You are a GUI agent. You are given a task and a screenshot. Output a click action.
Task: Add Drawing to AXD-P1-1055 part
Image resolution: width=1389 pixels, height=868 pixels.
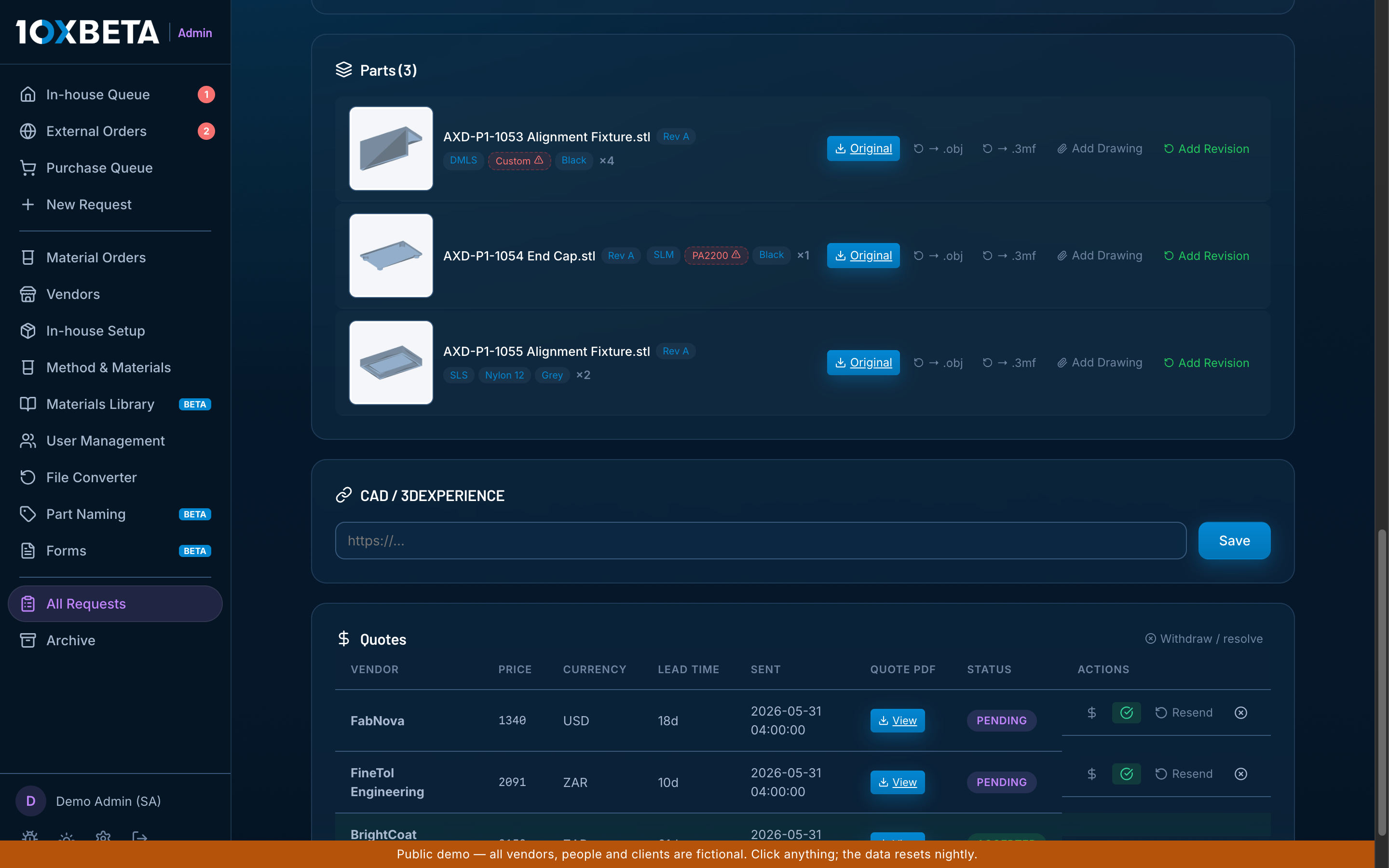[1100, 363]
